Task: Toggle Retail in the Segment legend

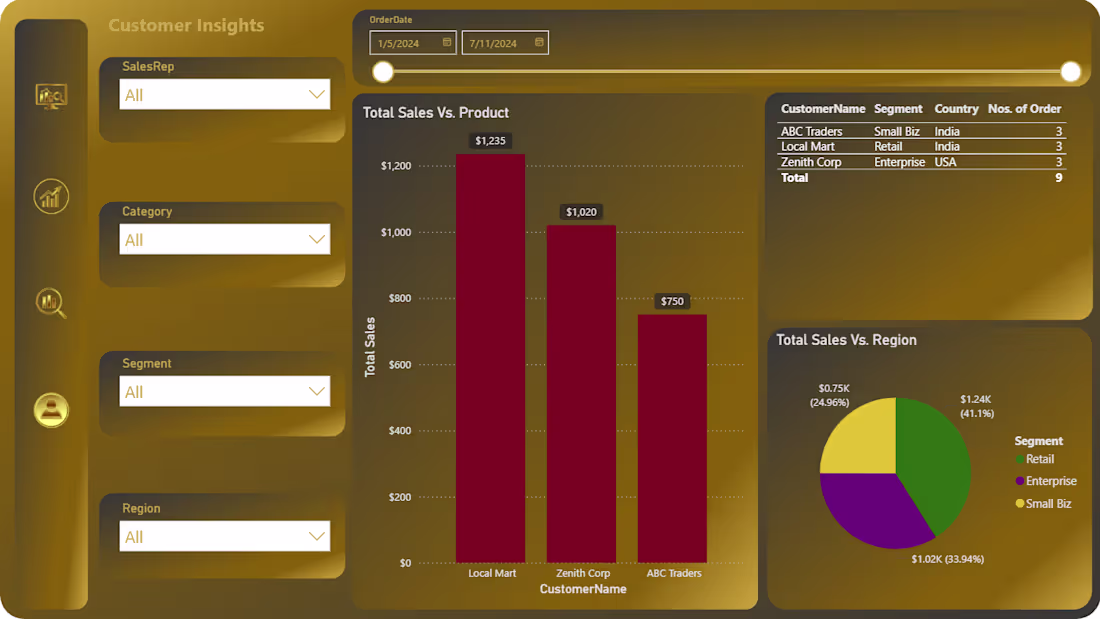Action: click(1040, 461)
